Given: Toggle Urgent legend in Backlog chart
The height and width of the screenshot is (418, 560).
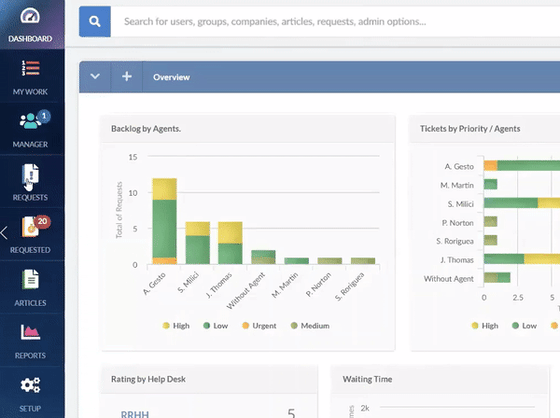Looking at the screenshot, I should tap(259, 326).
